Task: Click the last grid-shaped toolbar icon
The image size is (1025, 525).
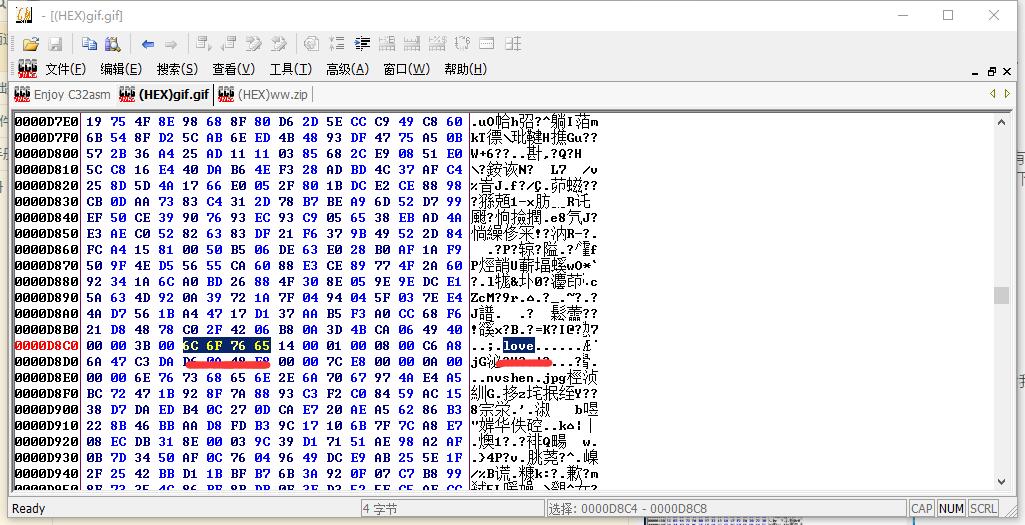Action: click(x=513, y=44)
